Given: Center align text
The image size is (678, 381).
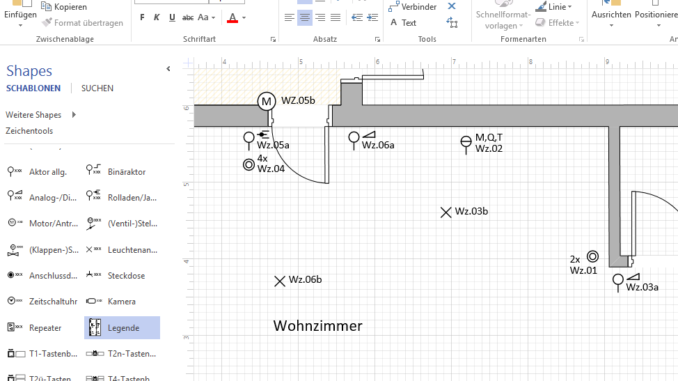Looking at the screenshot, I should [x=305, y=18].
